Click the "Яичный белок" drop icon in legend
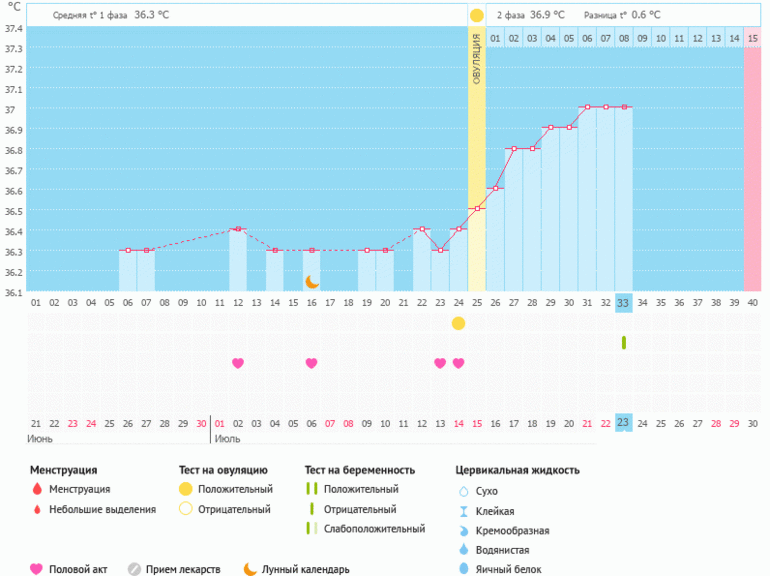 coord(463,569)
